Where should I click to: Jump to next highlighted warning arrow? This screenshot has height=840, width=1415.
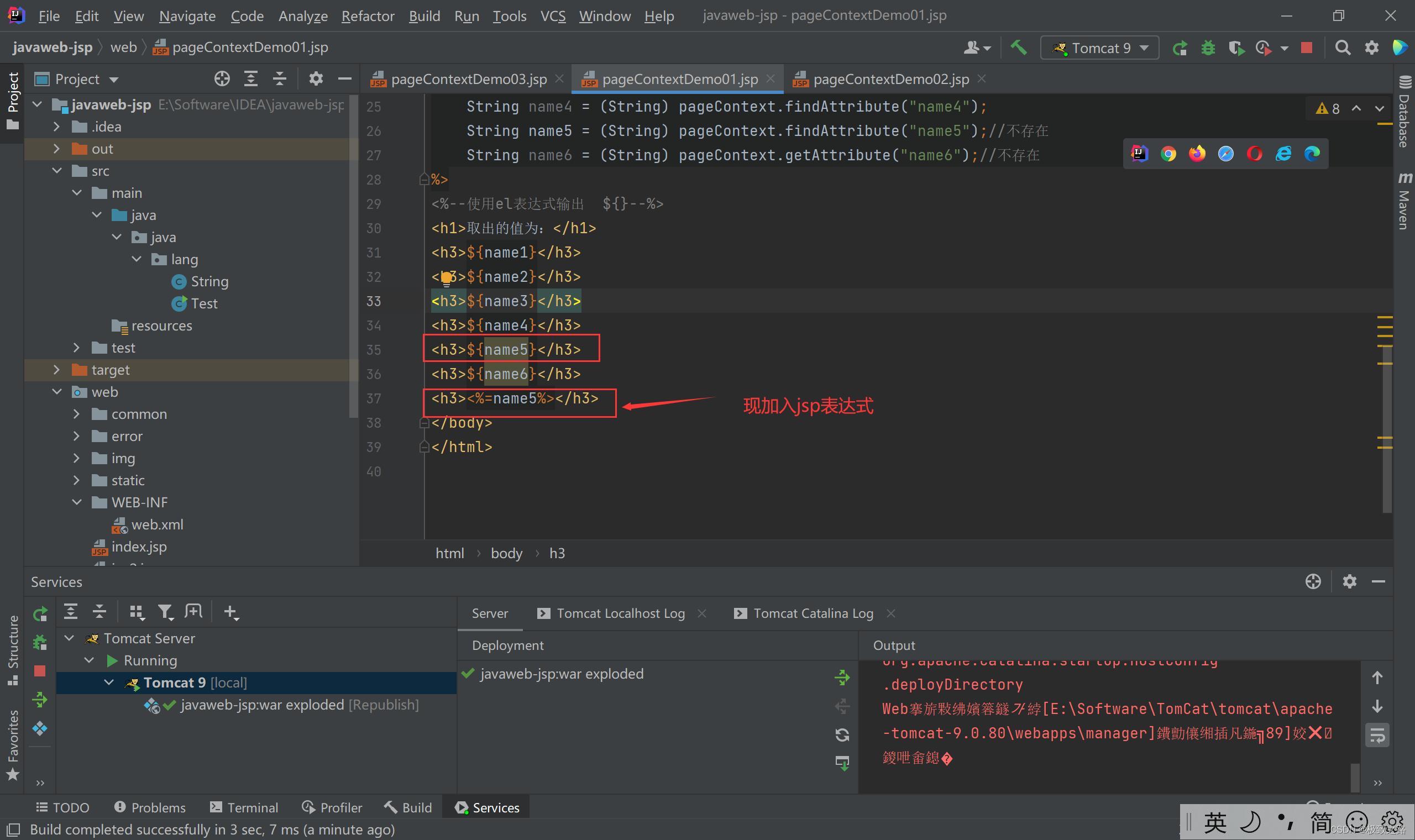click(x=1379, y=108)
